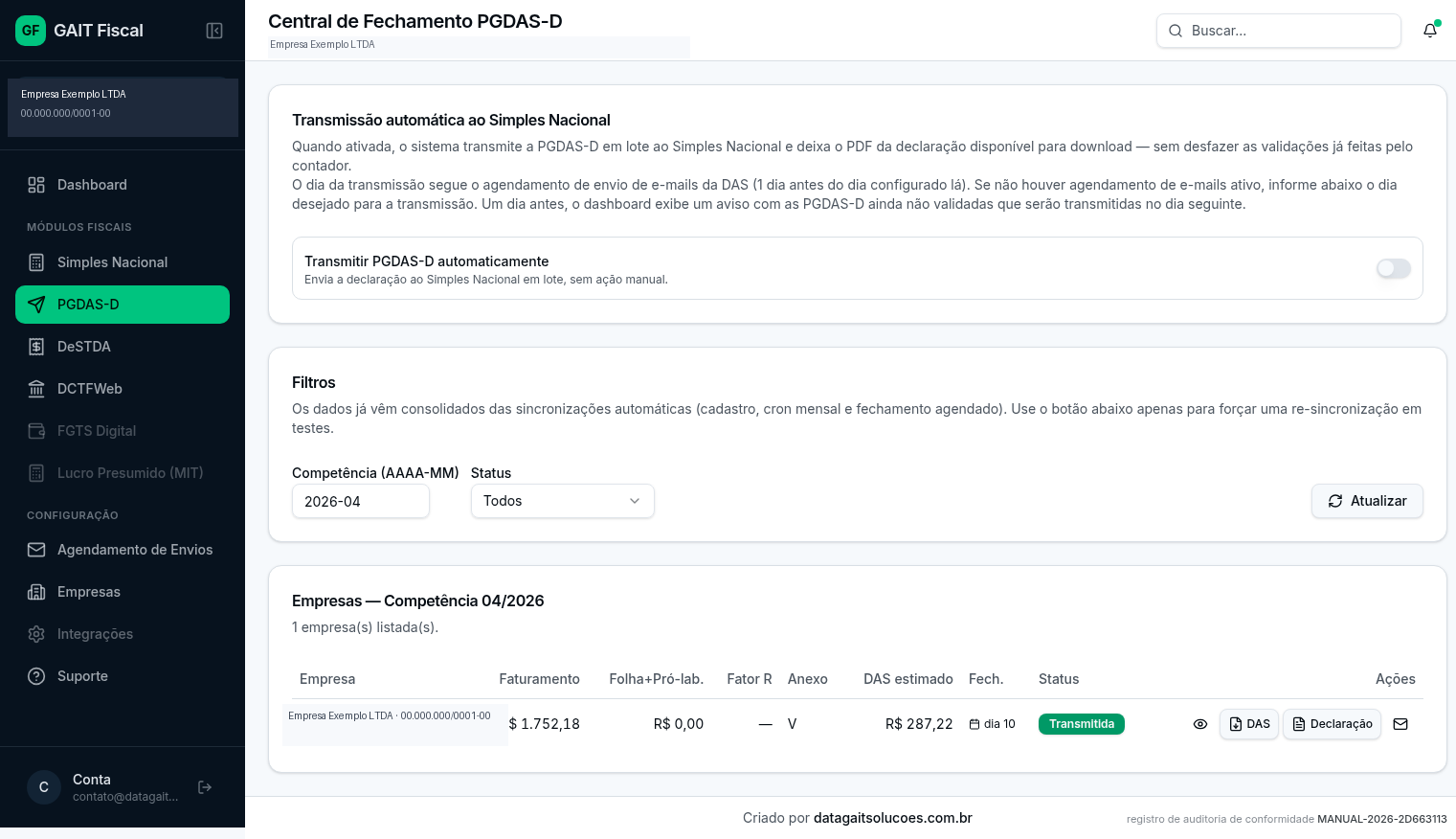This screenshot has width=1456, height=839.
Task: Navigate to DCTFWeb
Action: 123,389
